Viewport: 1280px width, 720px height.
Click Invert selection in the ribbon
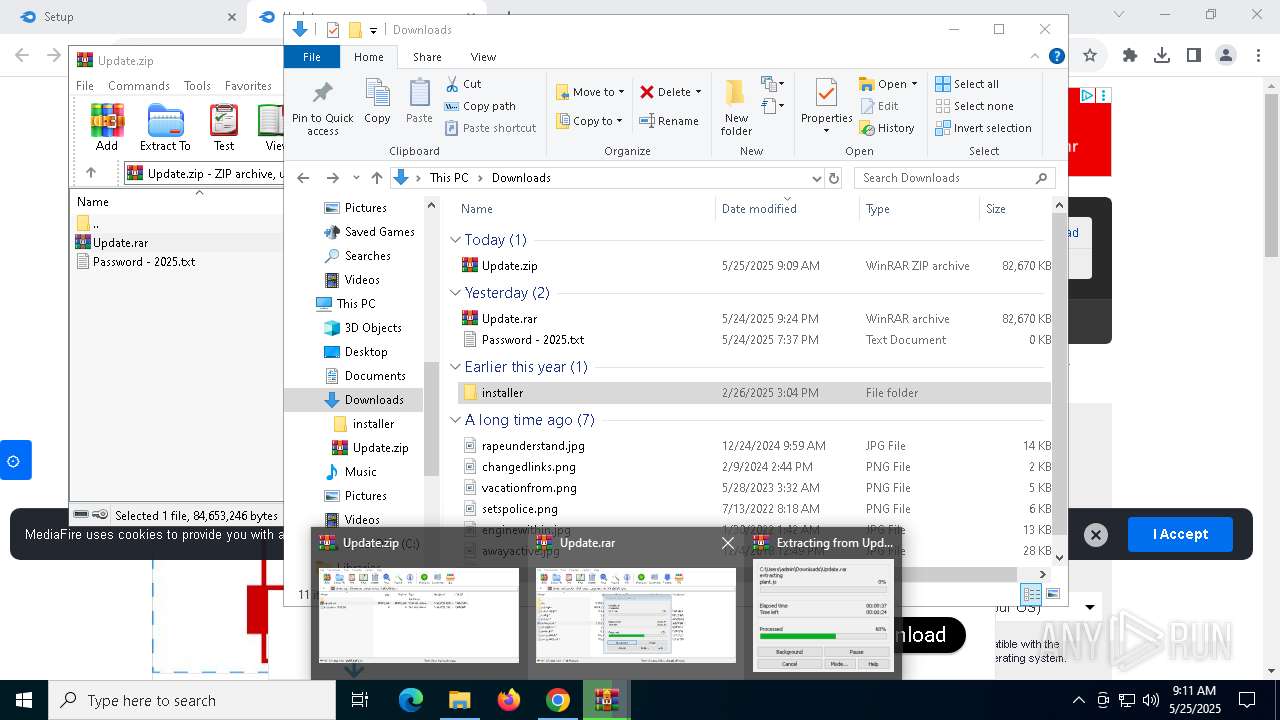point(984,128)
